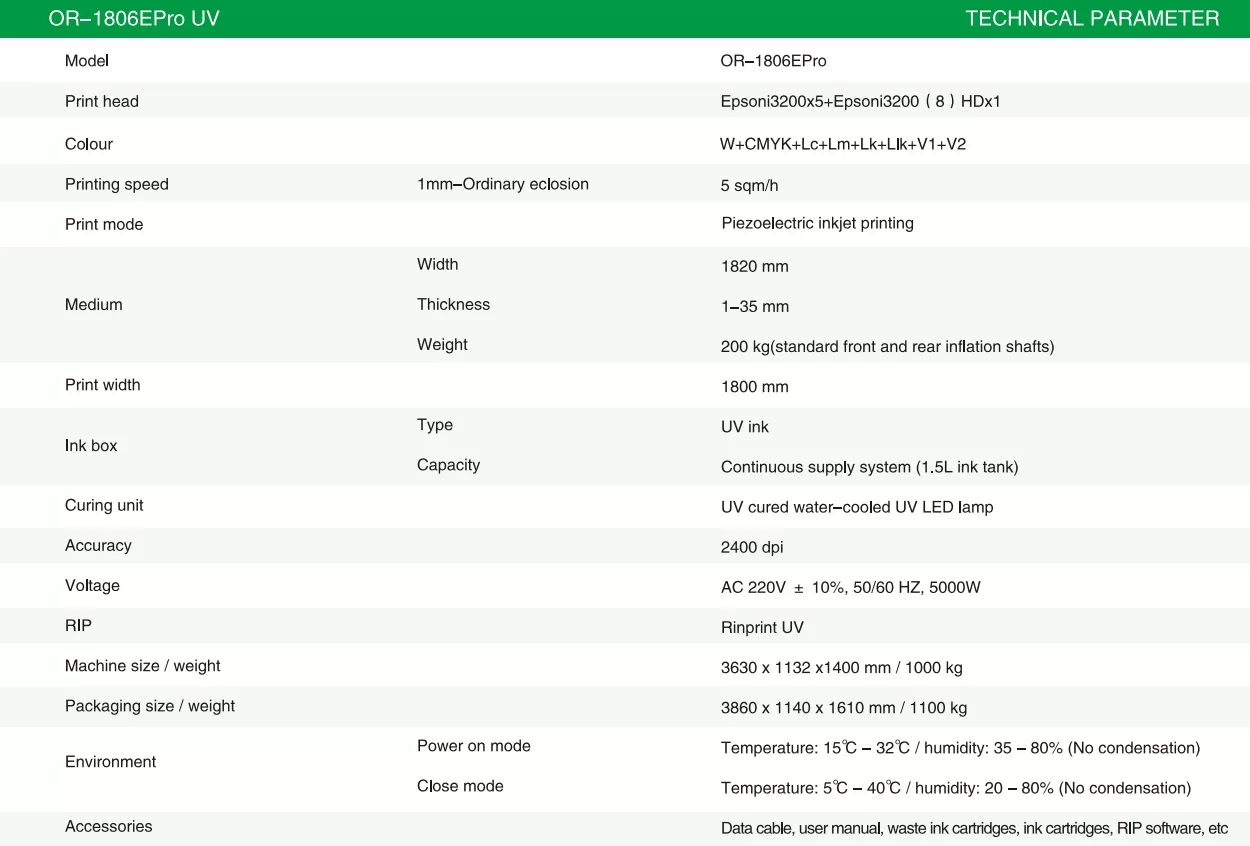The height and width of the screenshot is (846, 1250).
Task: Click the TECHNICAL PARAMETER heading
Action: (1092, 19)
